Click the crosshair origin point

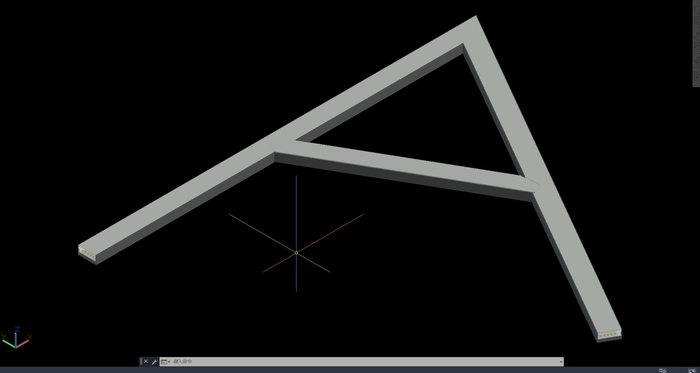pyautogui.click(x=296, y=253)
